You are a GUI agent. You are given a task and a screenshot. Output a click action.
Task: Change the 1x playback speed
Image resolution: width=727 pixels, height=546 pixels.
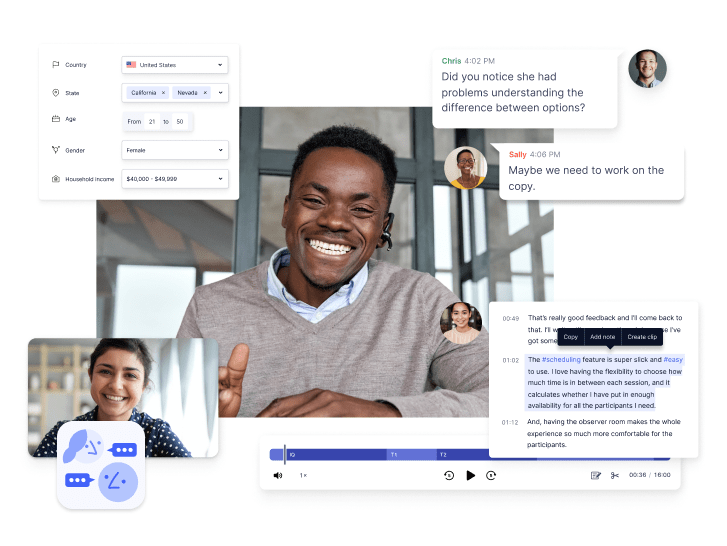(303, 475)
